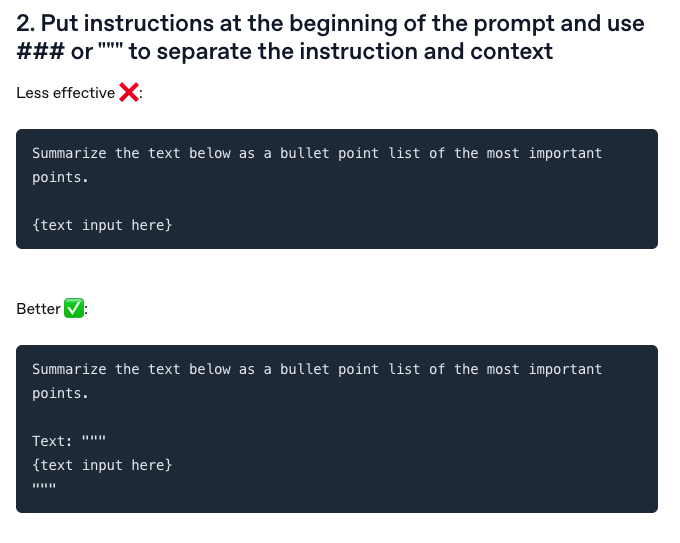
Task: Click the first code block's "{text input here}" placeholder
Action: coord(102,225)
